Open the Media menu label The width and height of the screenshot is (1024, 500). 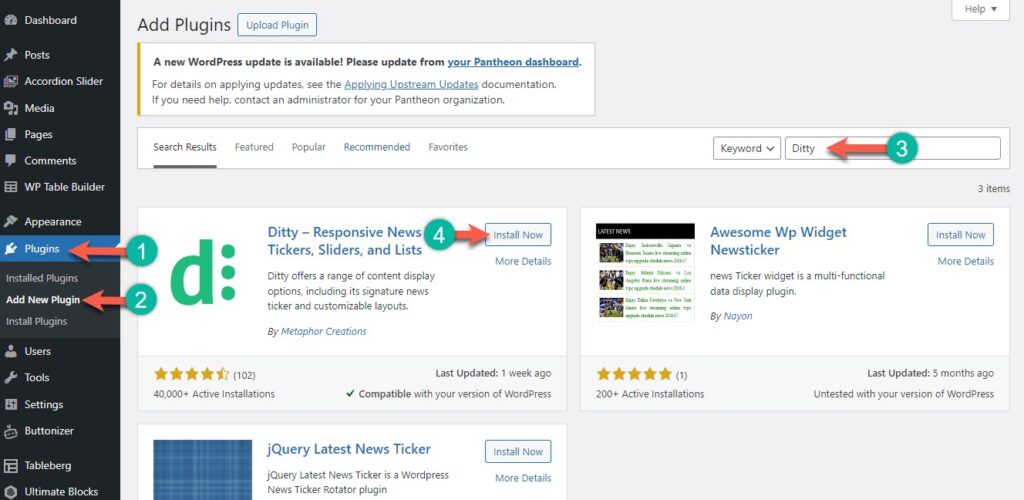tap(39, 108)
